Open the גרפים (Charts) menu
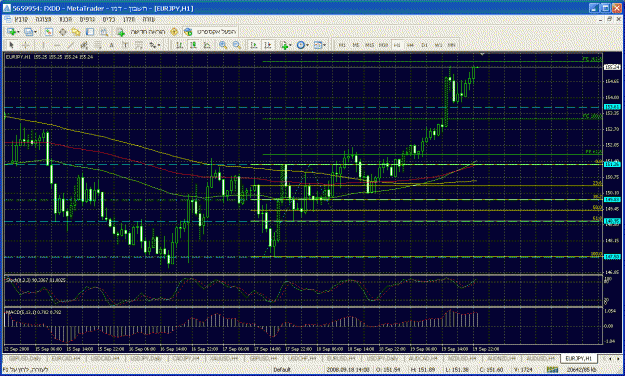Screen dimensions: 625x376 pyautogui.click(x=87, y=19)
